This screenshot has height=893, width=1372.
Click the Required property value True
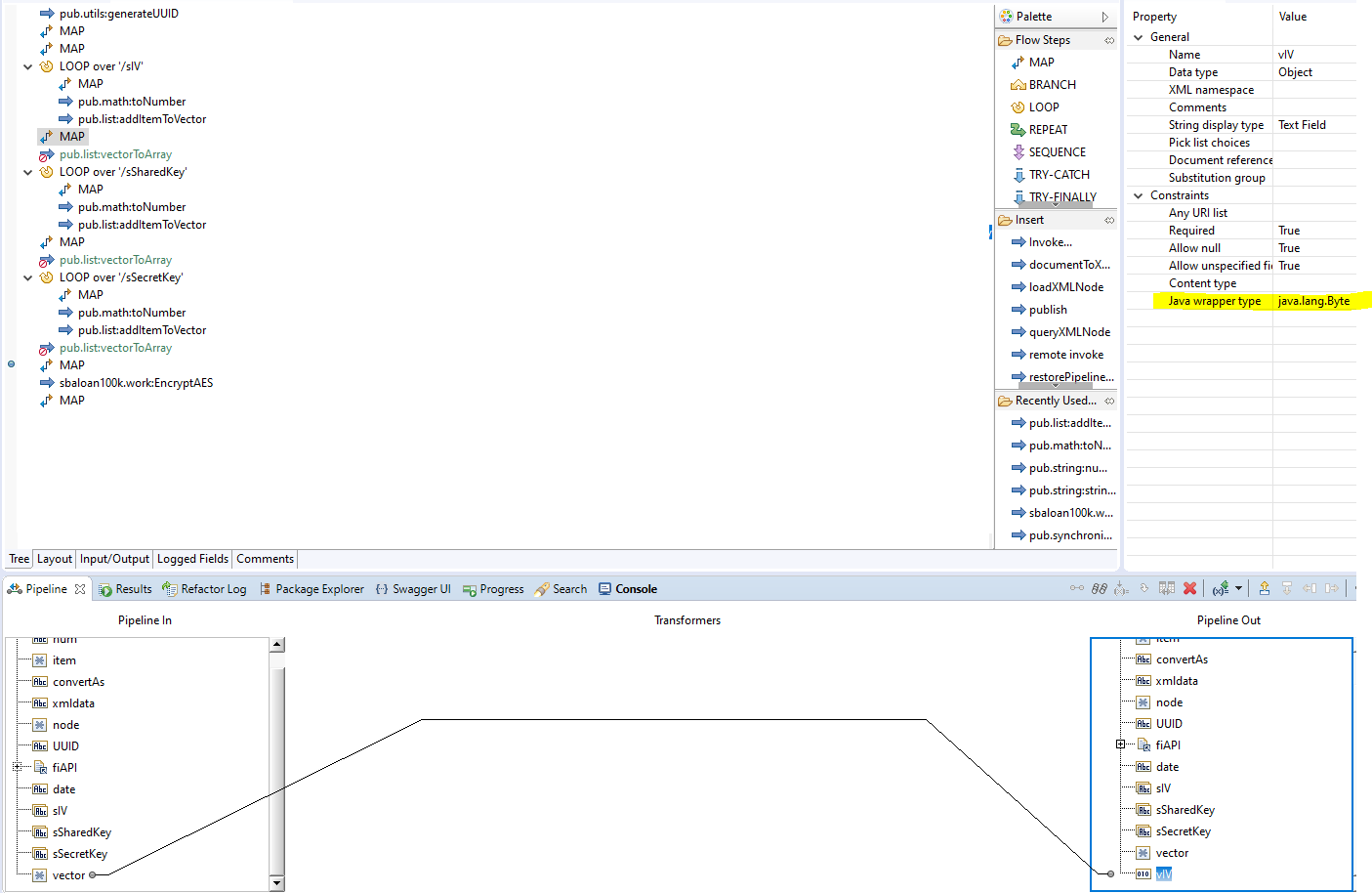pos(1289,231)
